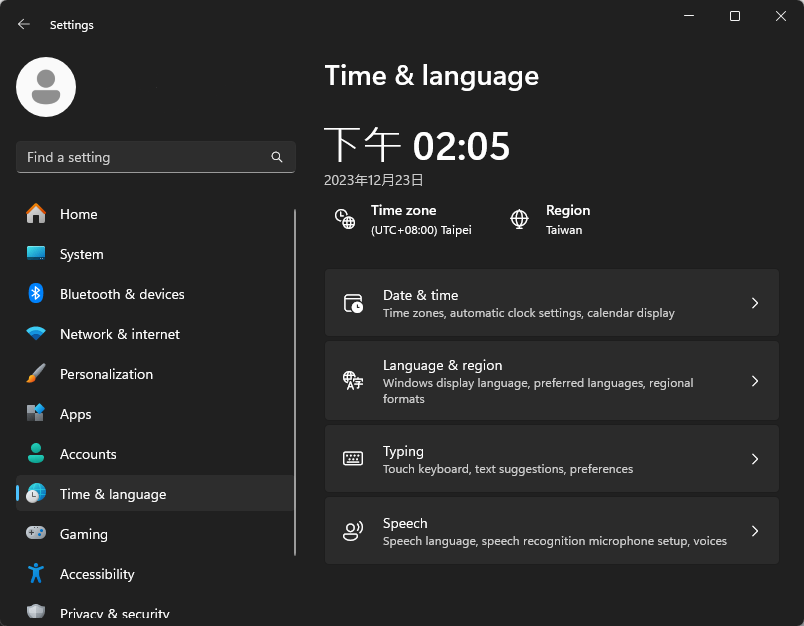Screen dimensions: 804x626
Task: Open Language & region card title
Action: [443, 366]
